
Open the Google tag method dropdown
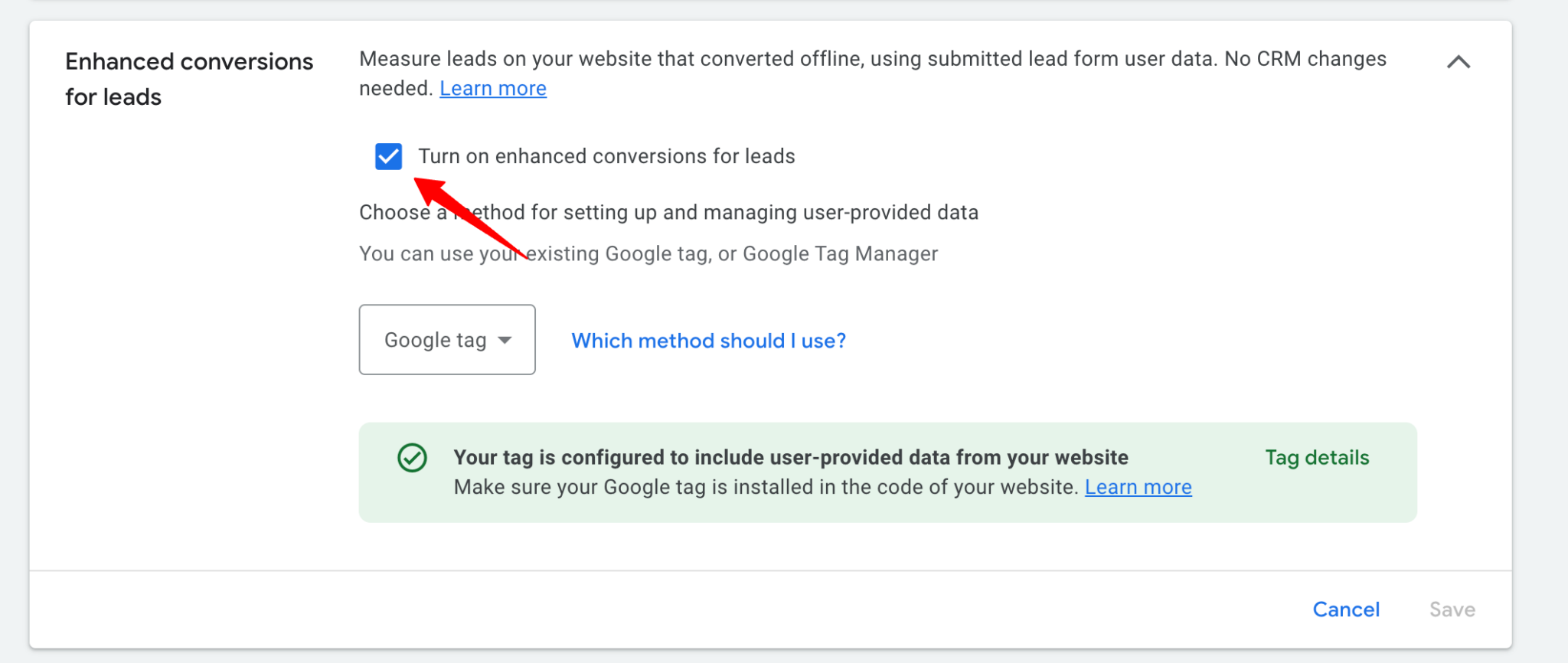tap(446, 340)
